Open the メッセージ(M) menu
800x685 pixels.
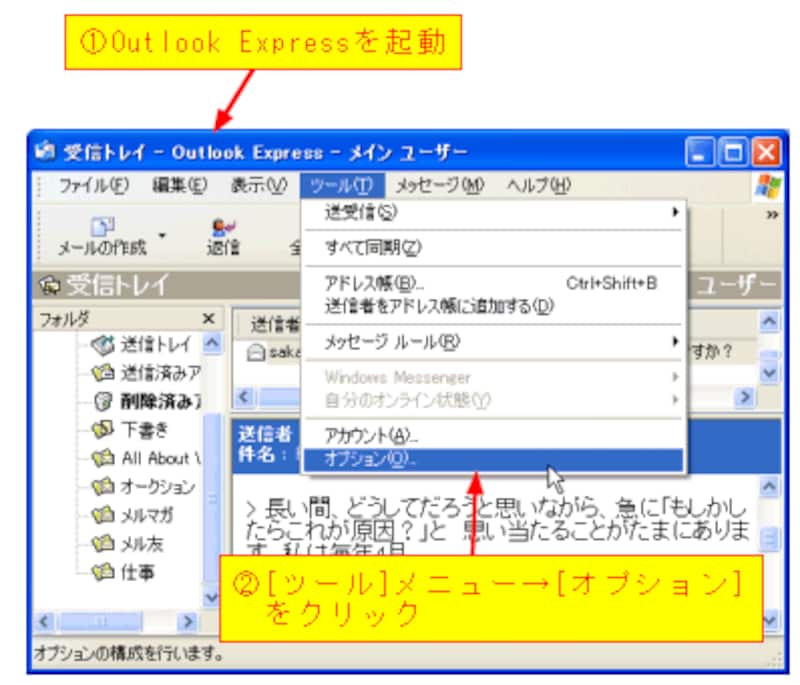pos(440,185)
